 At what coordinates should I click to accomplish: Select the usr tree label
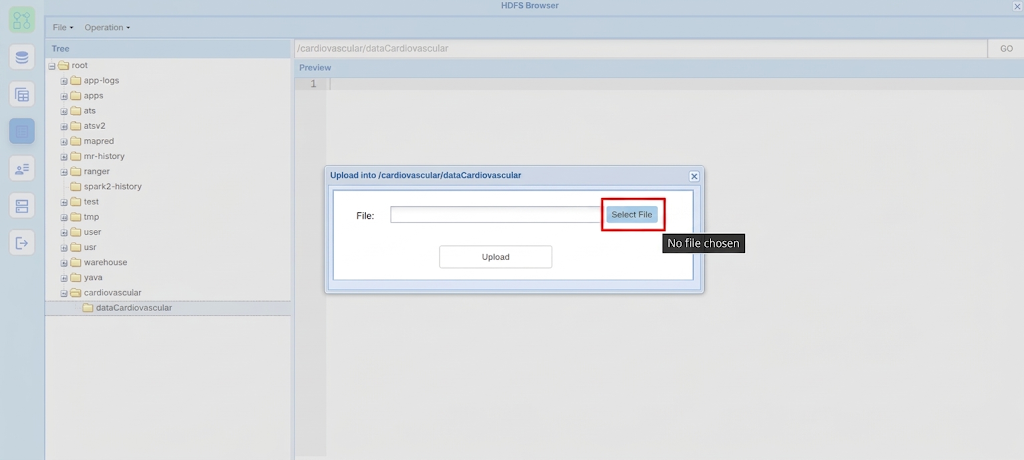click(90, 247)
